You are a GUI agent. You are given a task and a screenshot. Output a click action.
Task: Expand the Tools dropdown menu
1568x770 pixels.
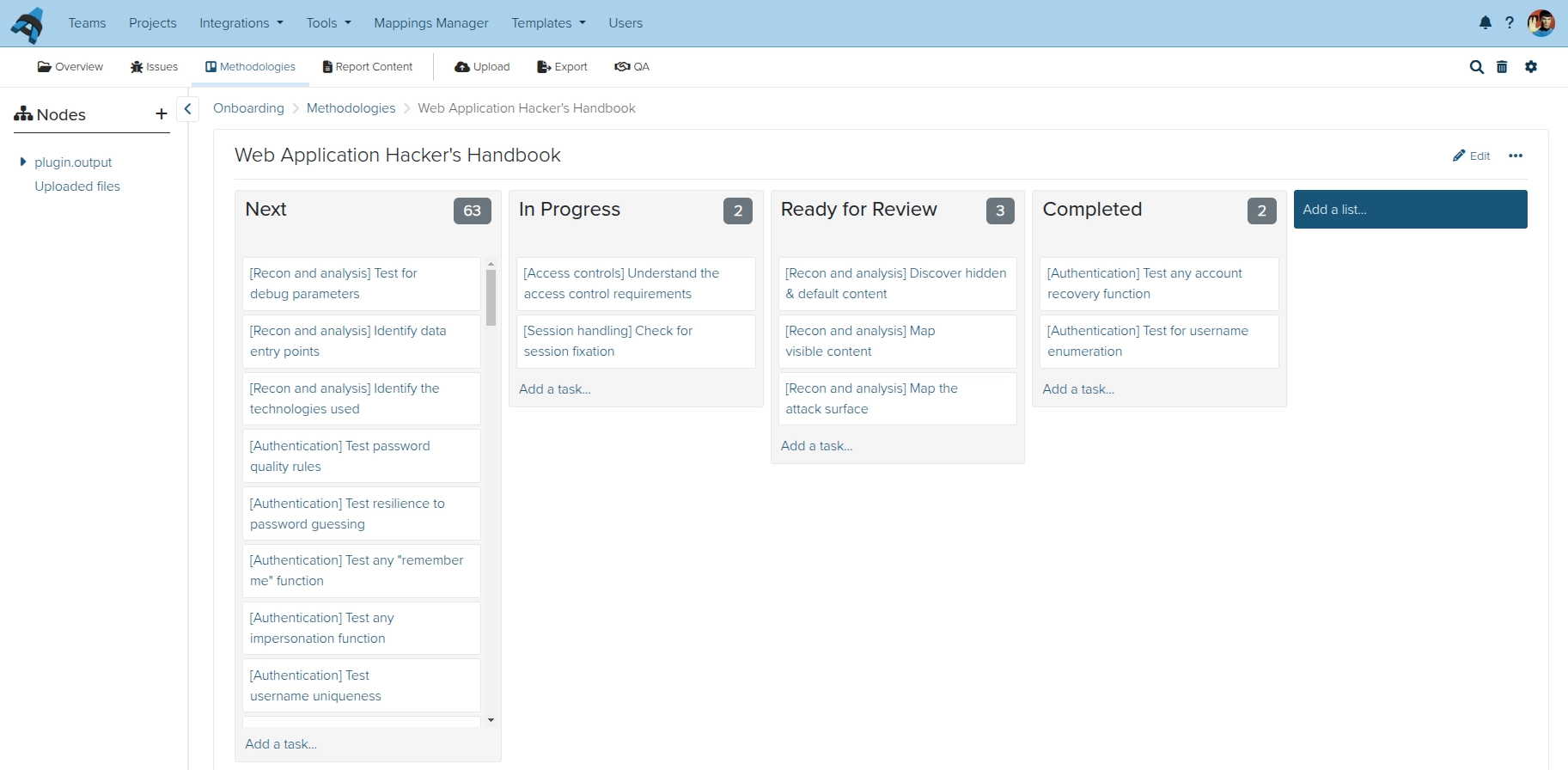point(329,23)
